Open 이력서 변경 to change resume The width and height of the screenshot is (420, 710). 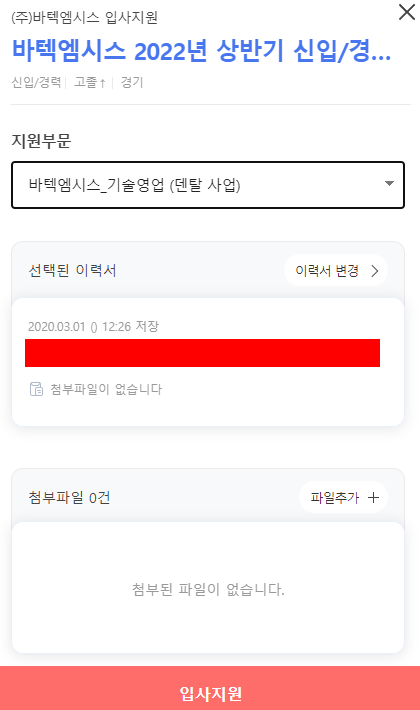(x=336, y=271)
